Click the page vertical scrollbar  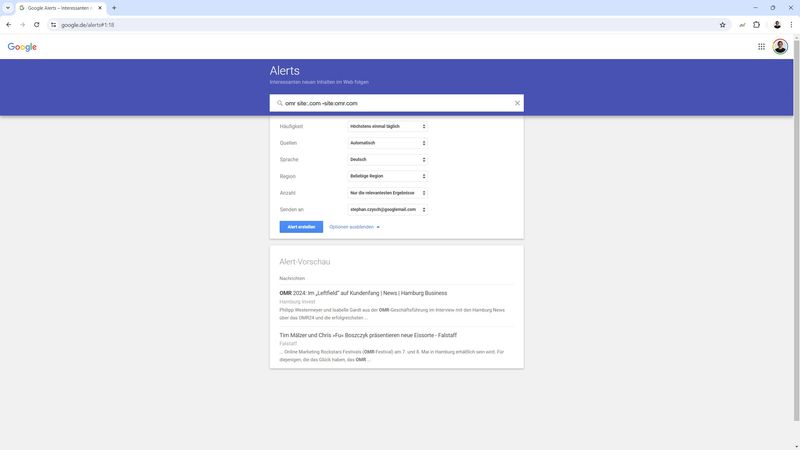796,230
